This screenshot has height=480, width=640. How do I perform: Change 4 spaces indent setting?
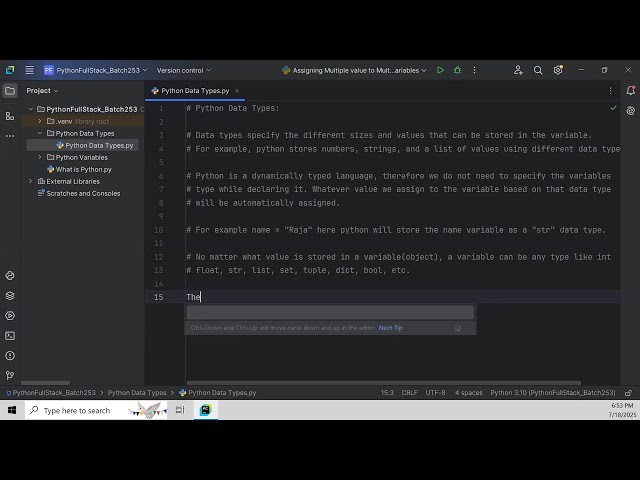tap(469, 393)
